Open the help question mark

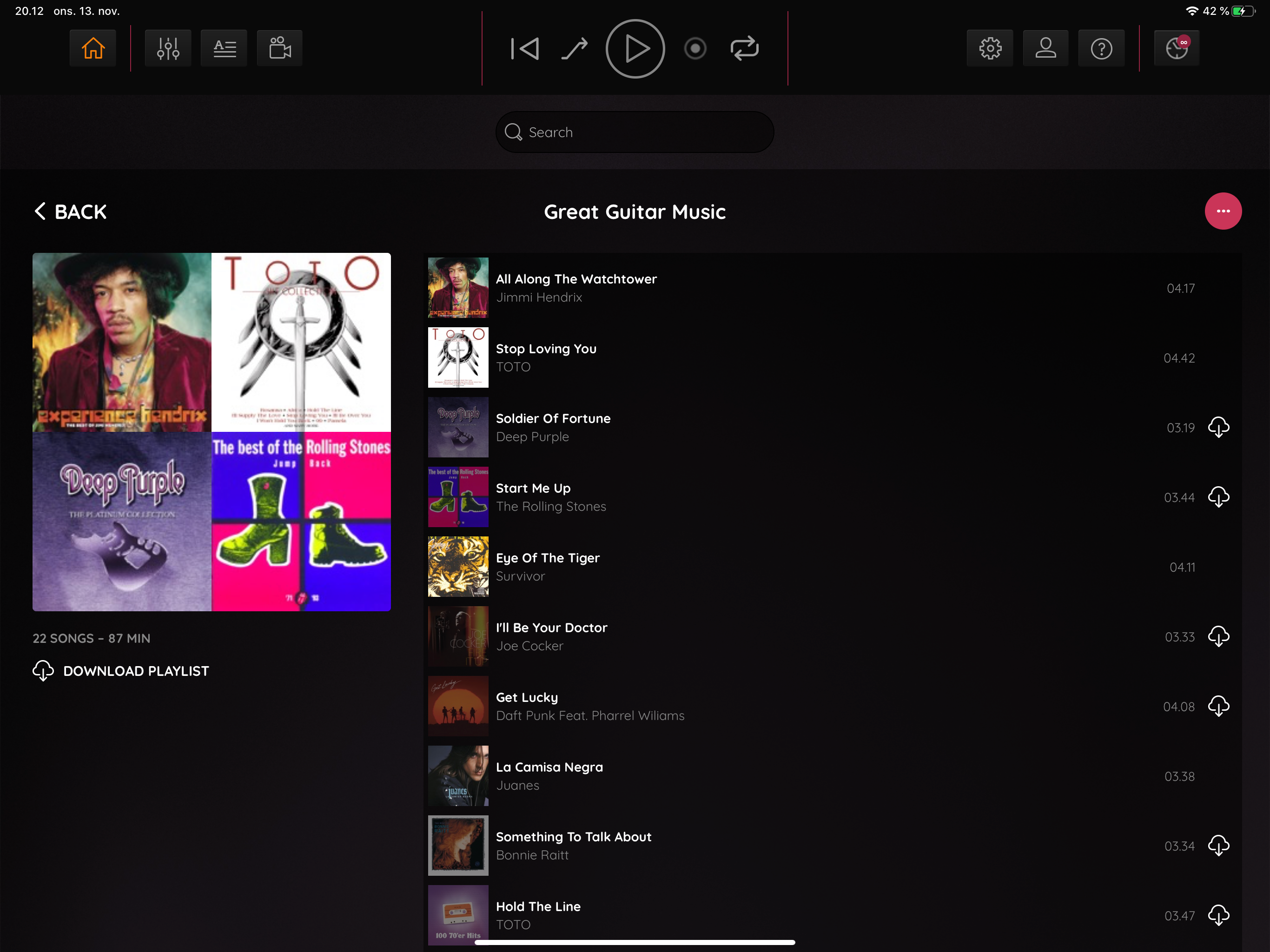tap(1101, 48)
